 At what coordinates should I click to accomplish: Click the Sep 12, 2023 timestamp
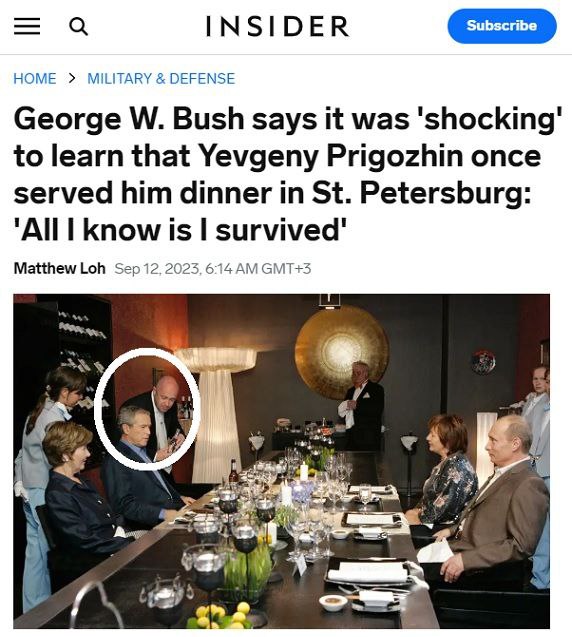click(213, 269)
